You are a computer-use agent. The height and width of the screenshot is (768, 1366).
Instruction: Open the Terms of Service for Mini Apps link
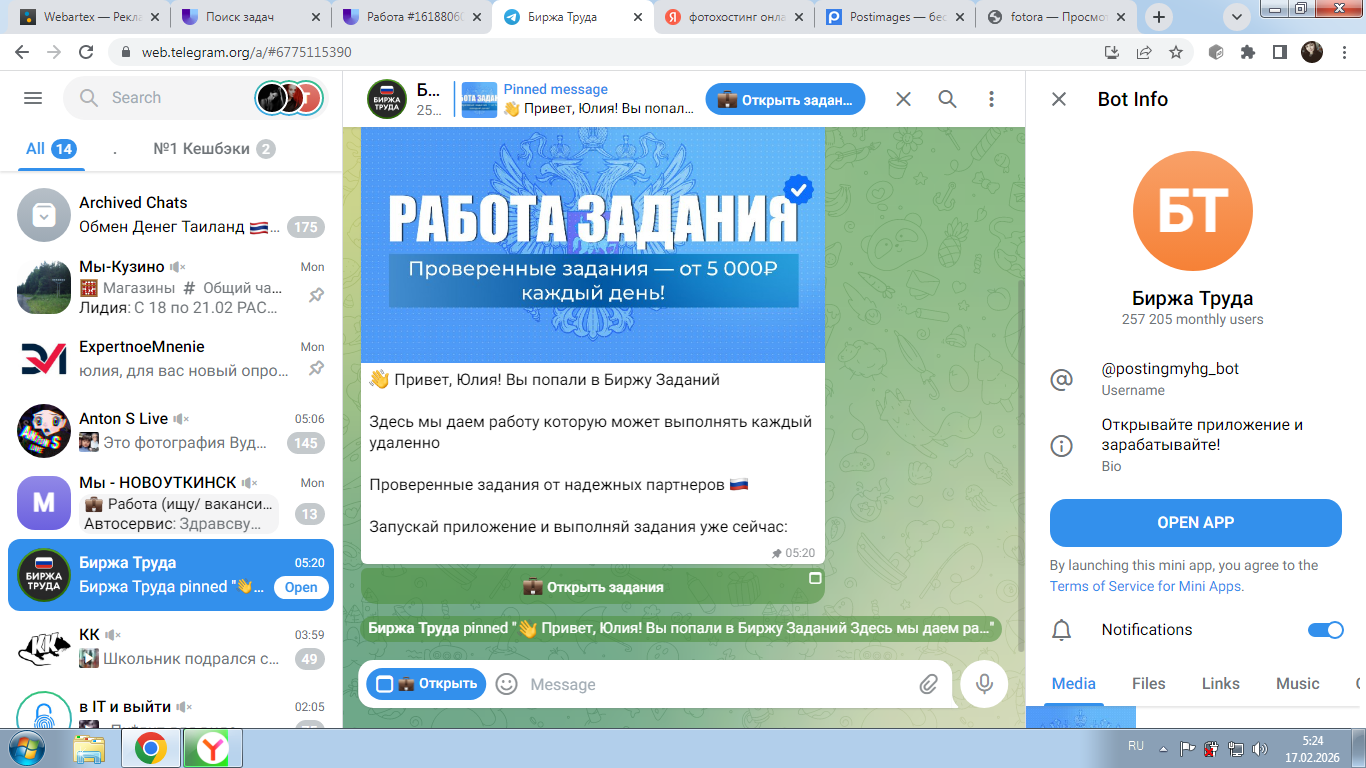(1147, 587)
